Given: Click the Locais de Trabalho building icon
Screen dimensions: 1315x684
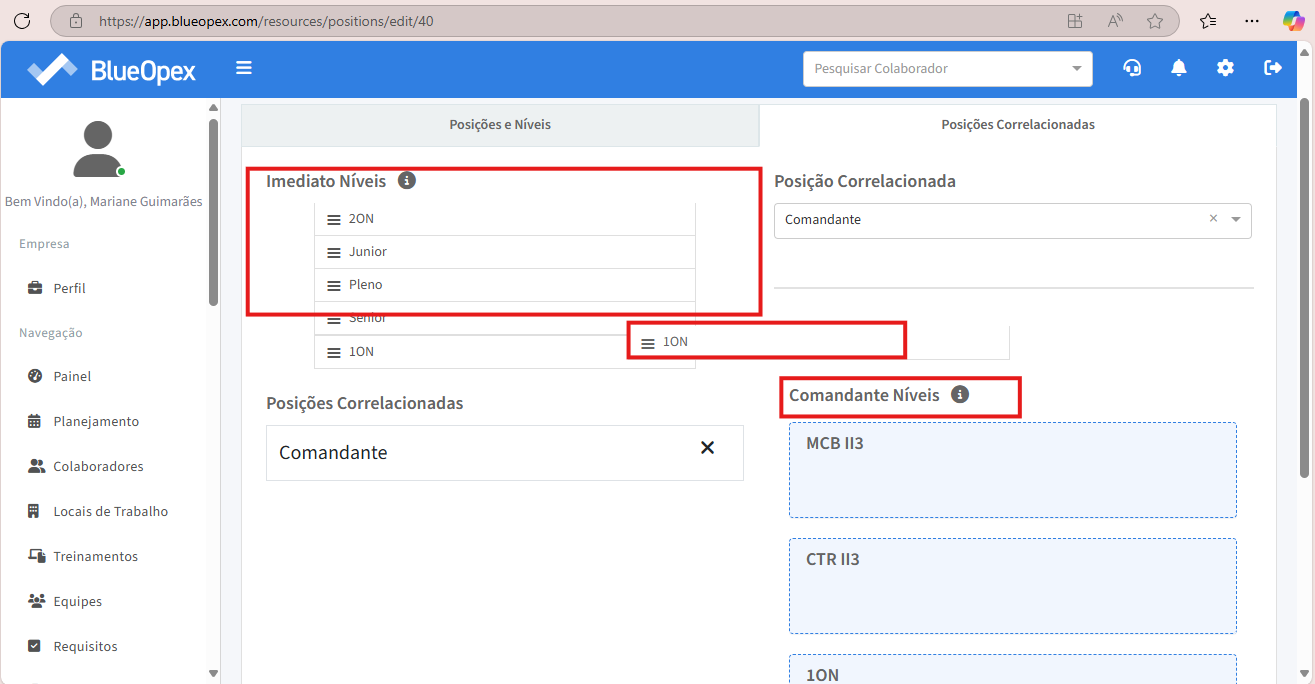Looking at the screenshot, I should click(x=35, y=511).
